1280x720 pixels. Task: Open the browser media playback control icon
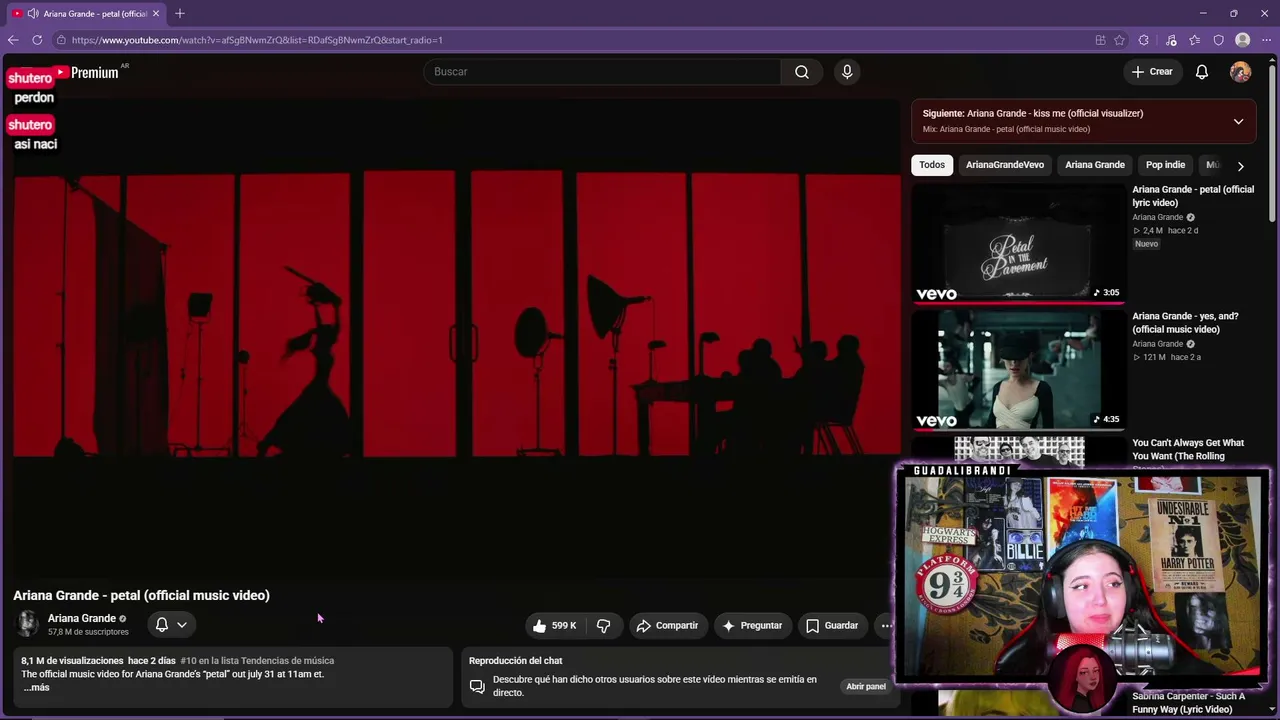[1171, 40]
